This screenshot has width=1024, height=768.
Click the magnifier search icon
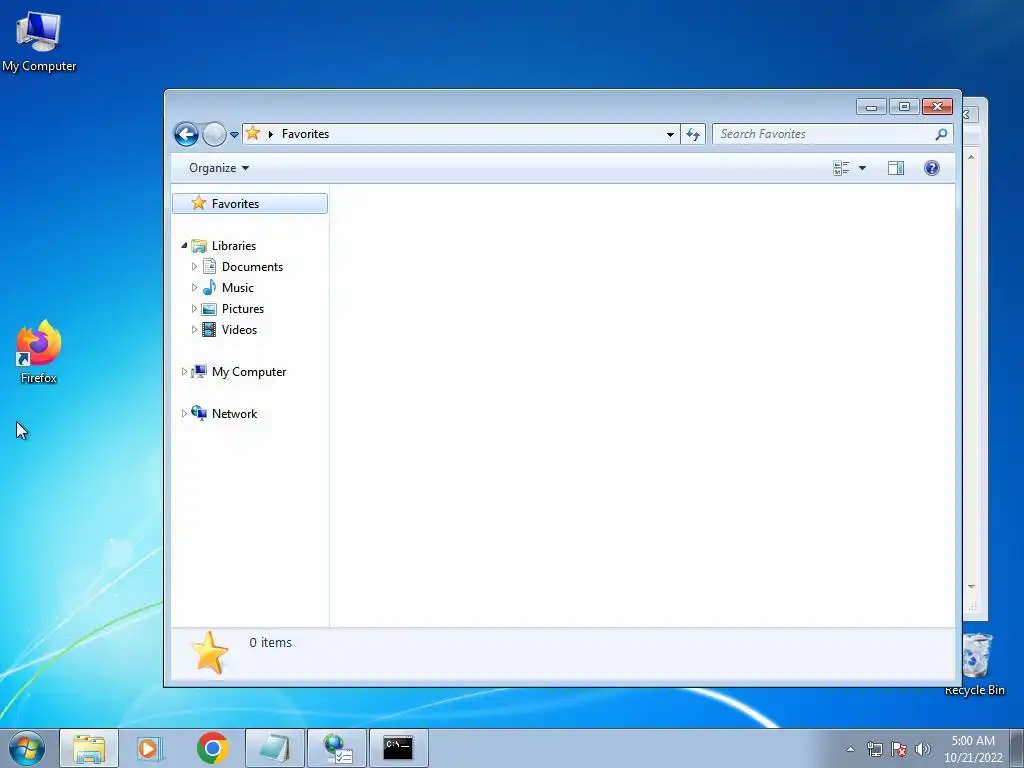coord(940,135)
